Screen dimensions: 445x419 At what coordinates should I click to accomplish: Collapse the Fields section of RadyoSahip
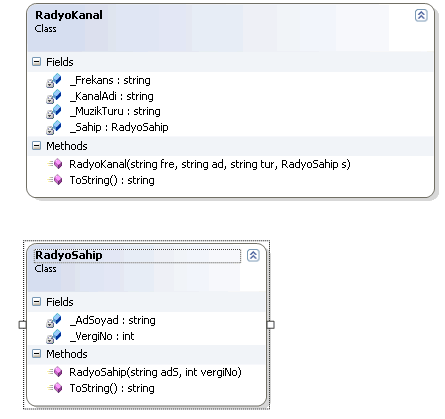(36, 302)
